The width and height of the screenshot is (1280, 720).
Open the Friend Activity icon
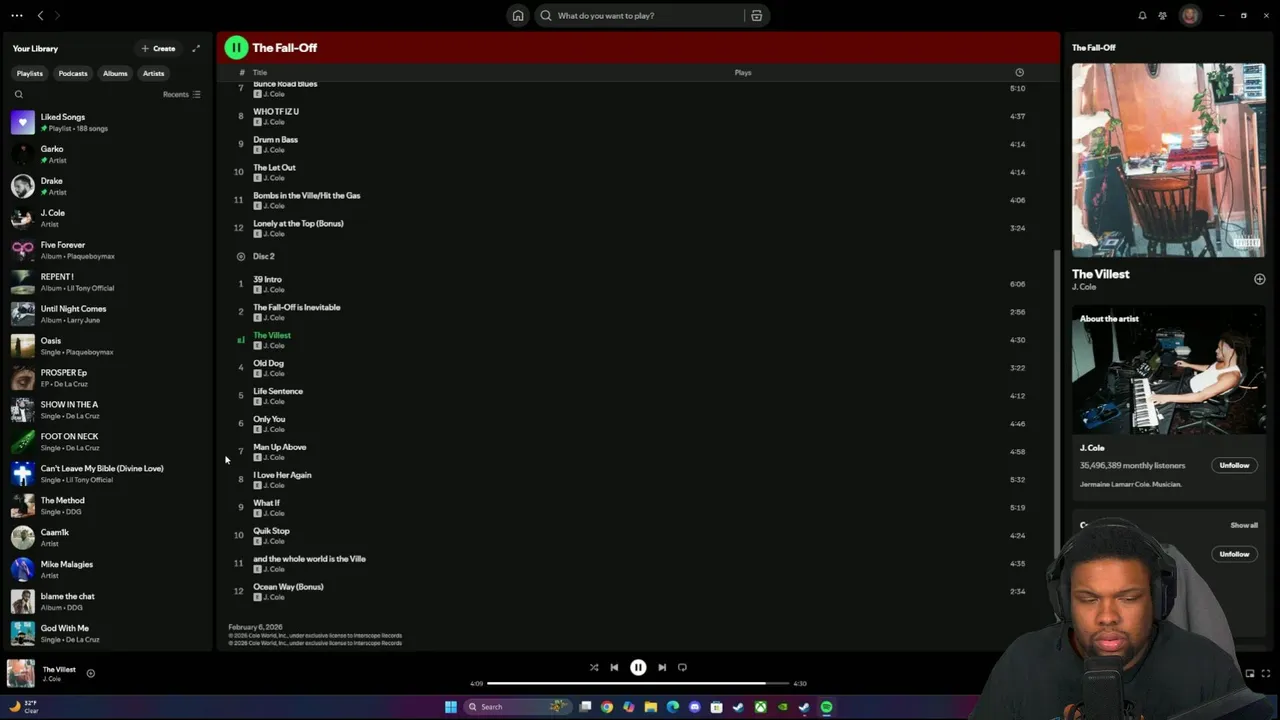point(1162,15)
